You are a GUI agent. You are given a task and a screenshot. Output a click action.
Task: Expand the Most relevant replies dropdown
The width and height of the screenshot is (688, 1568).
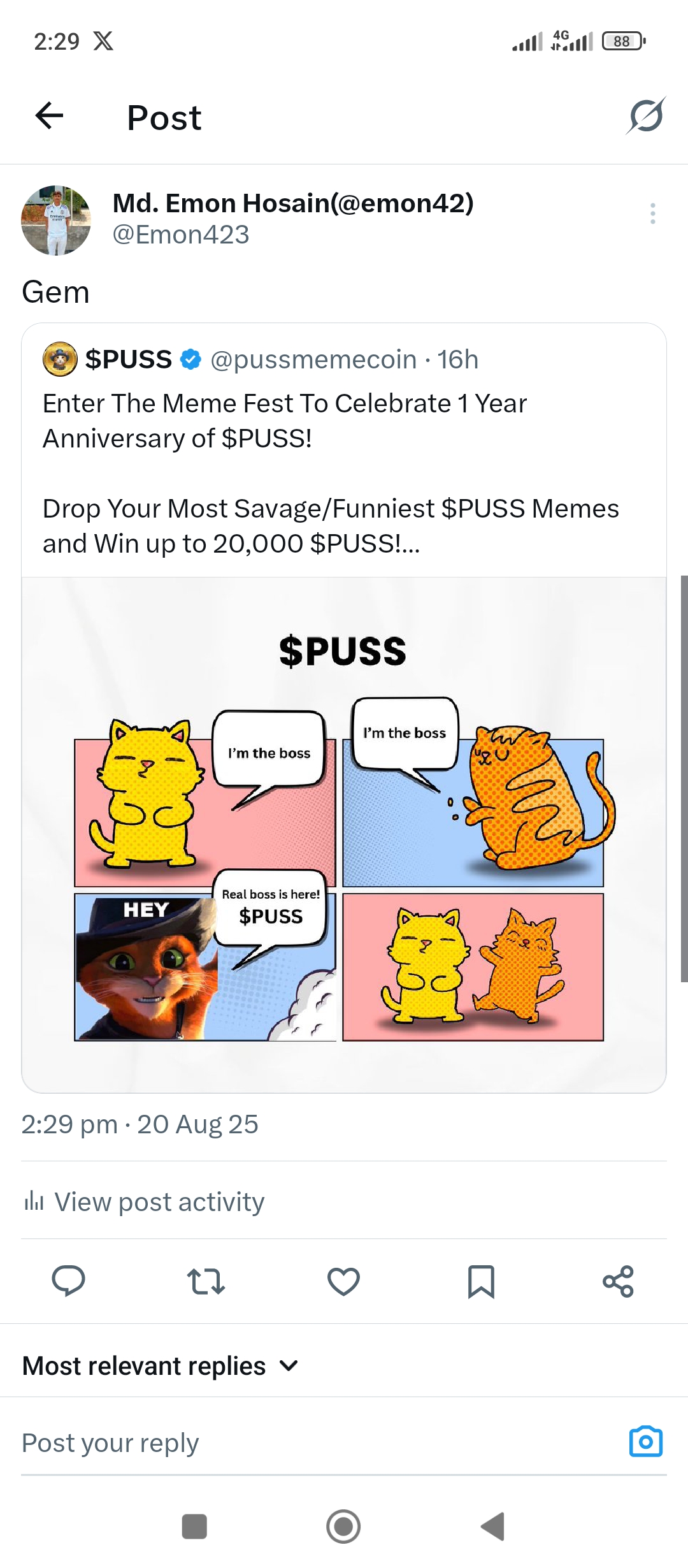(144, 1366)
